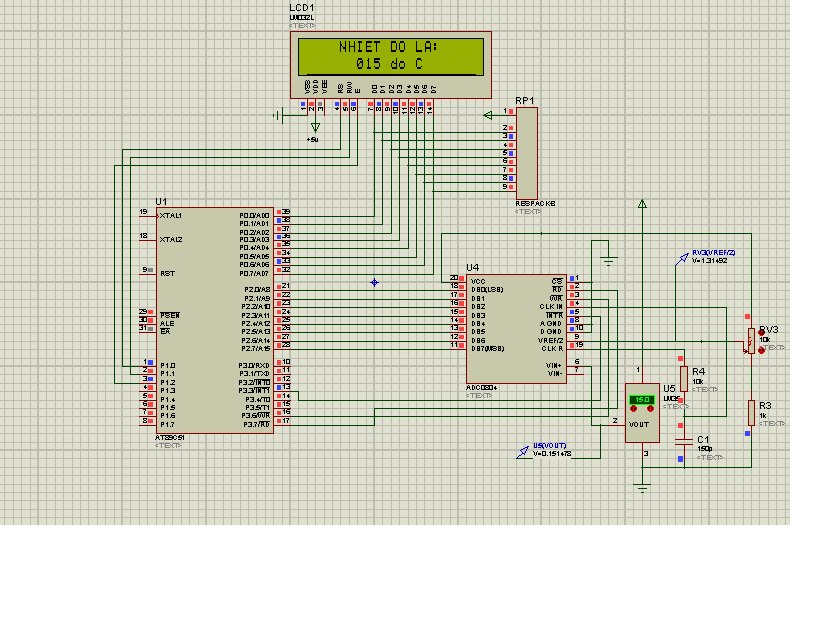This screenshot has height=629, width=832.
Task: Select the U5(VOUT) voltage probe arrow
Action: pos(523,452)
